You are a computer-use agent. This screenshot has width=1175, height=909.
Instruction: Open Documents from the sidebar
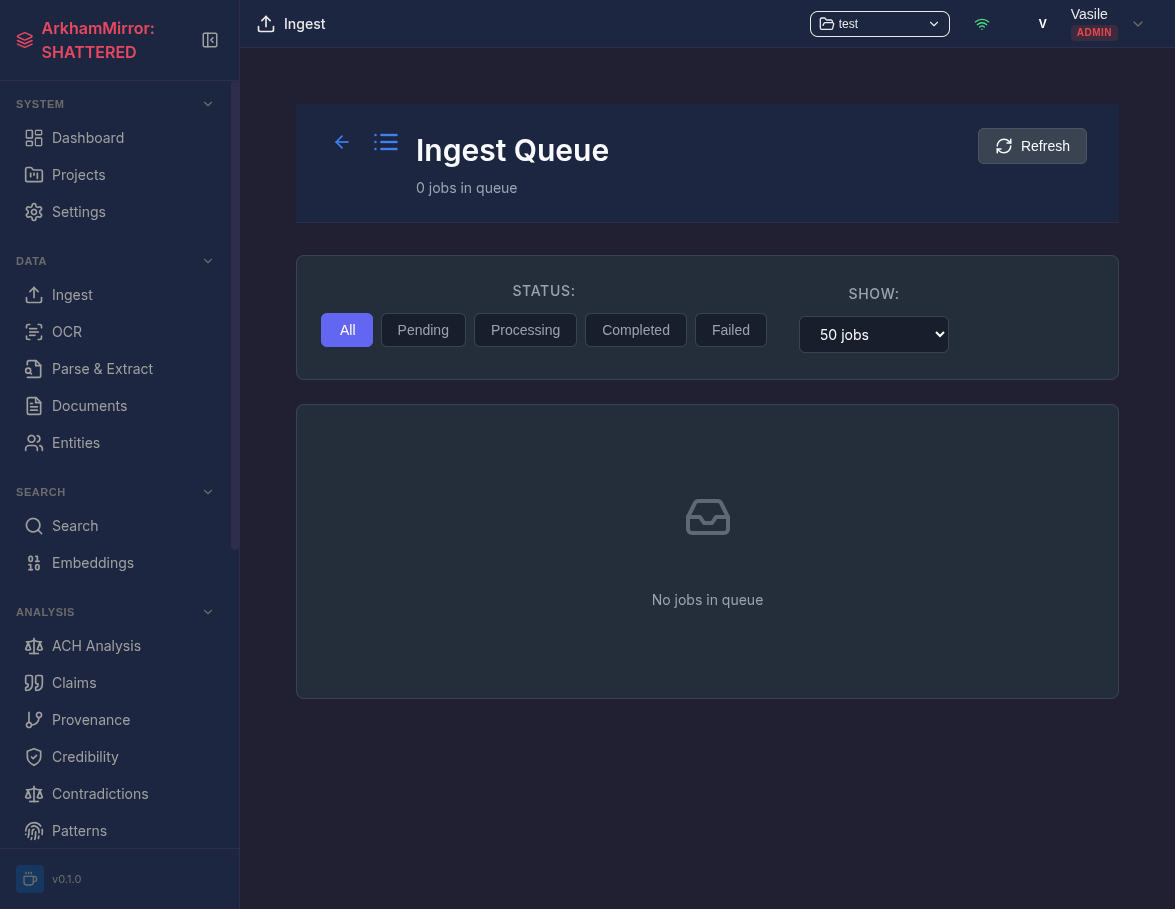click(117, 406)
